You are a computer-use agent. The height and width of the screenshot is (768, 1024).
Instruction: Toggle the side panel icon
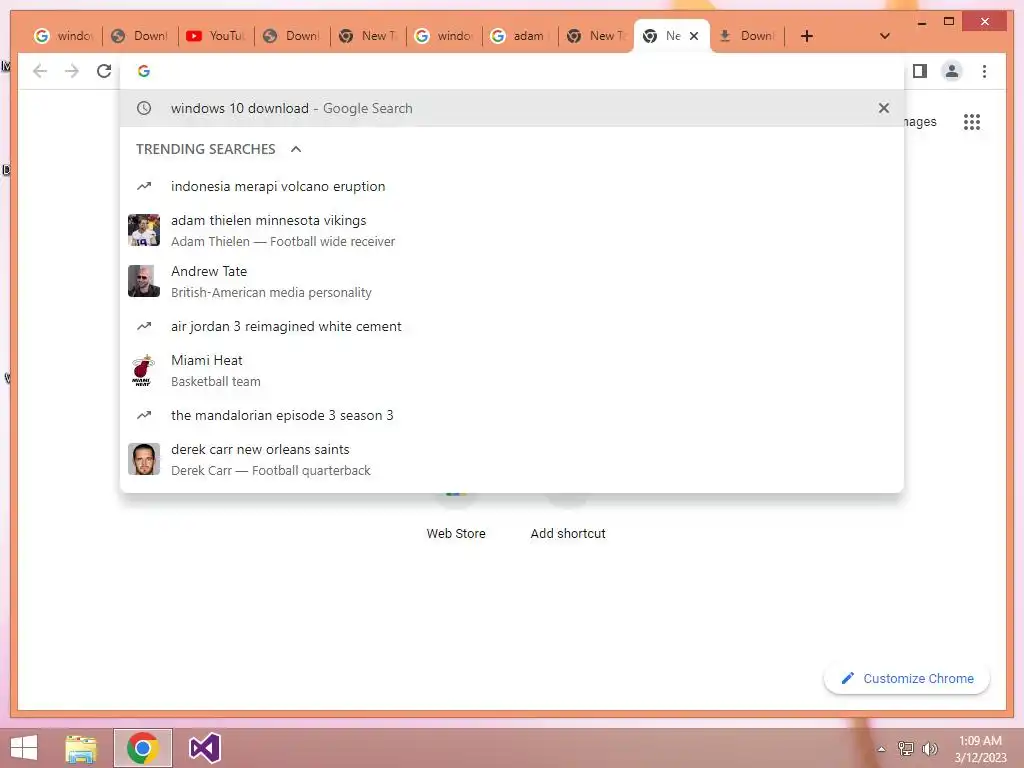tap(920, 71)
